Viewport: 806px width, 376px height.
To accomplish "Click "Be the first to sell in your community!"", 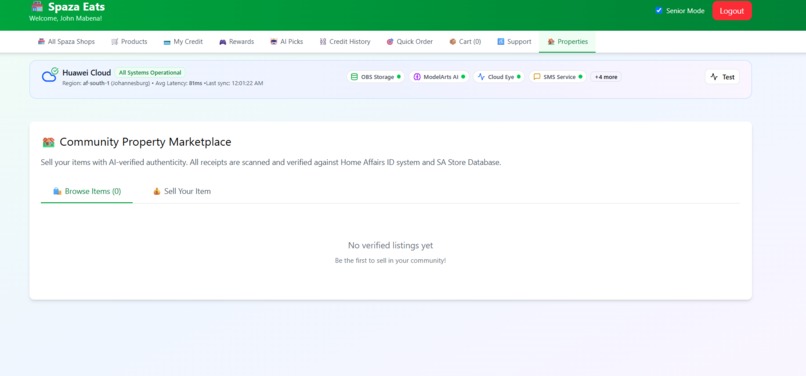I will pos(390,261).
